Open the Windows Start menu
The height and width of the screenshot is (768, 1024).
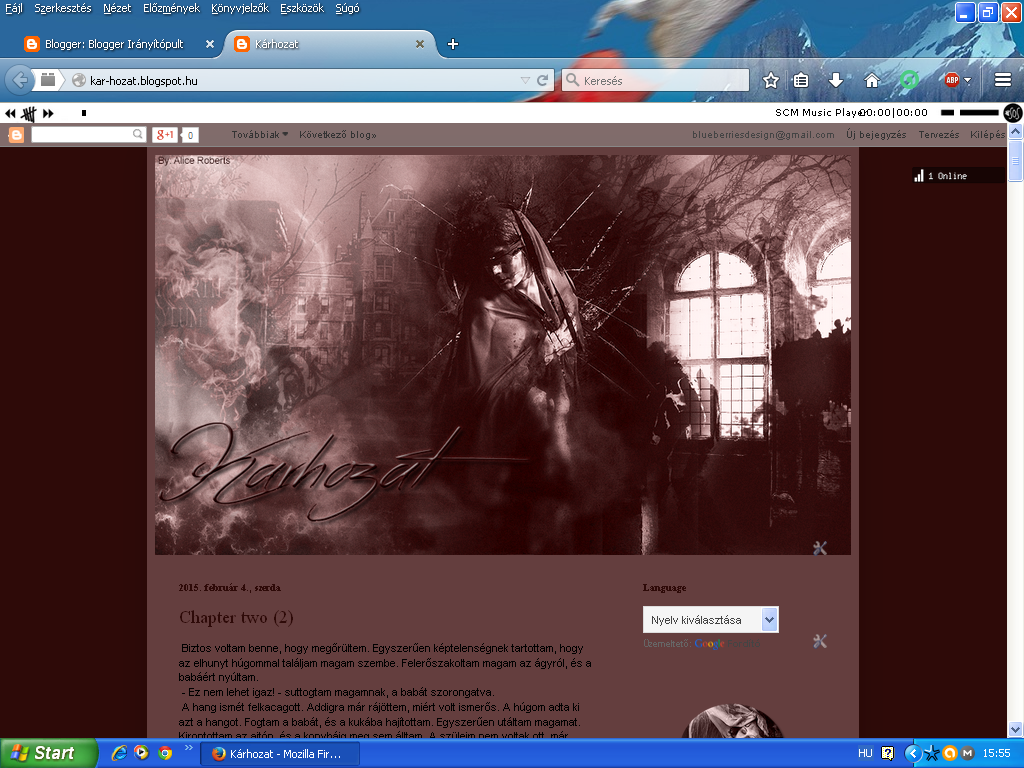coord(48,753)
